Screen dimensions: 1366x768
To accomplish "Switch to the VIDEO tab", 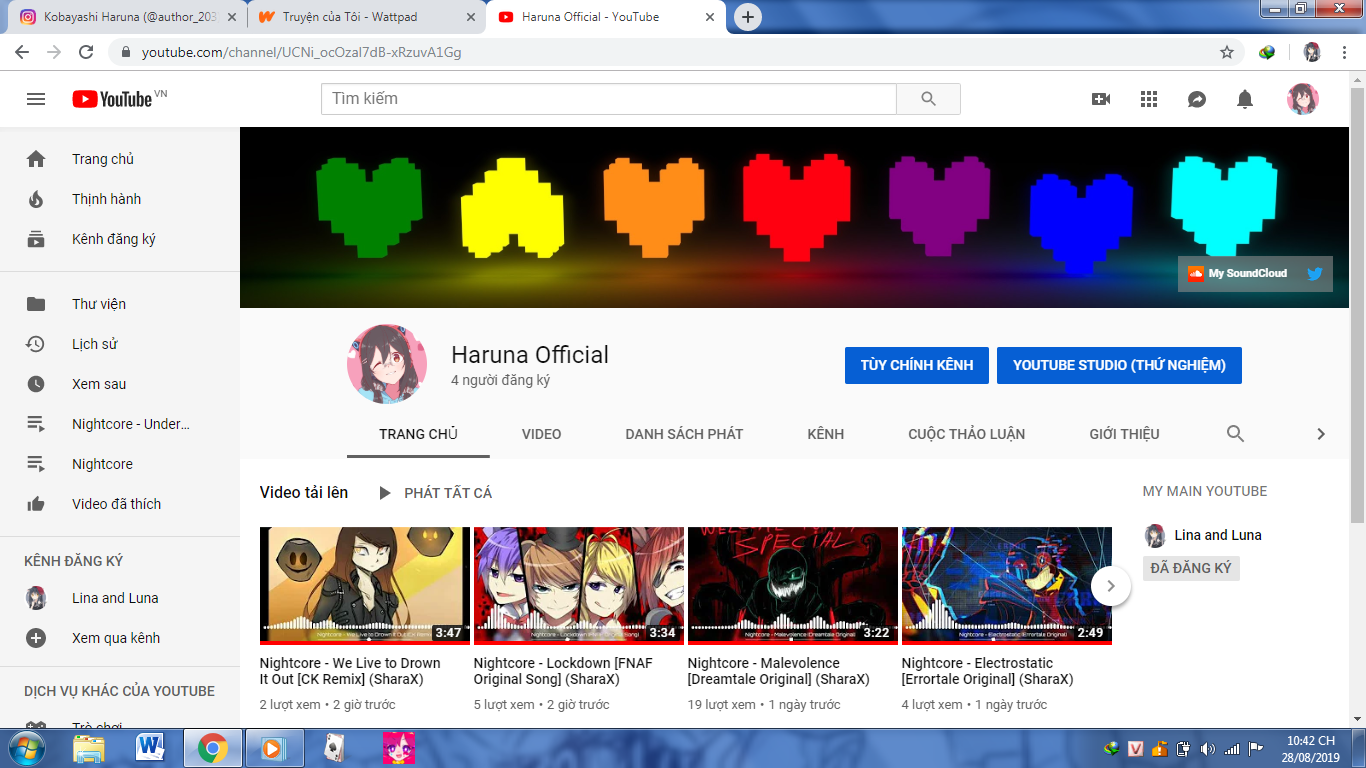I will [541, 434].
